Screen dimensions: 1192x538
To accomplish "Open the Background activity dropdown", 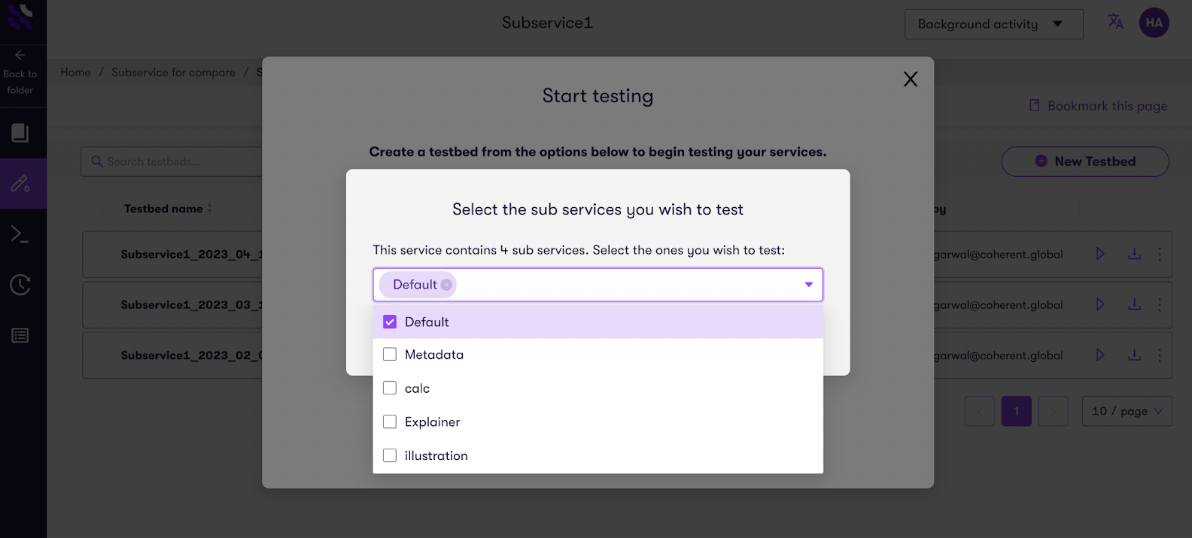I will tap(993, 24).
